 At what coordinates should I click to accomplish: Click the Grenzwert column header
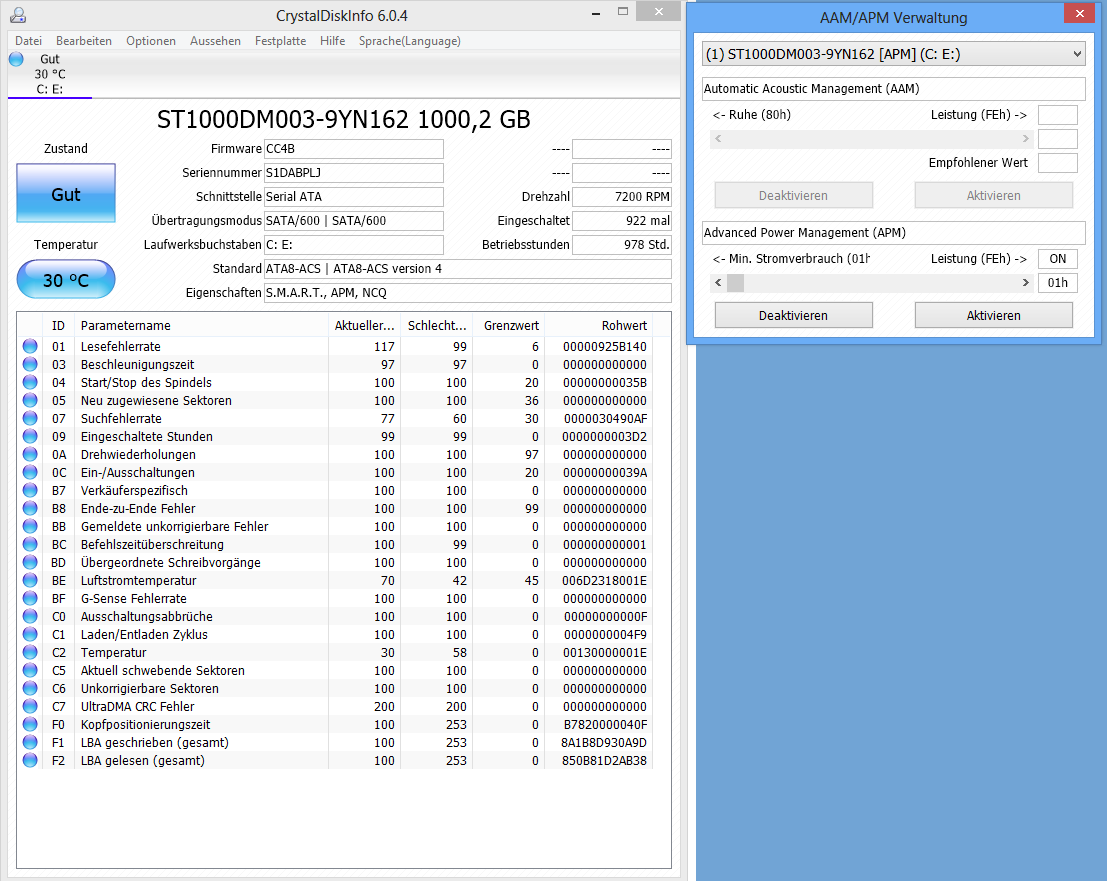pos(508,325)
